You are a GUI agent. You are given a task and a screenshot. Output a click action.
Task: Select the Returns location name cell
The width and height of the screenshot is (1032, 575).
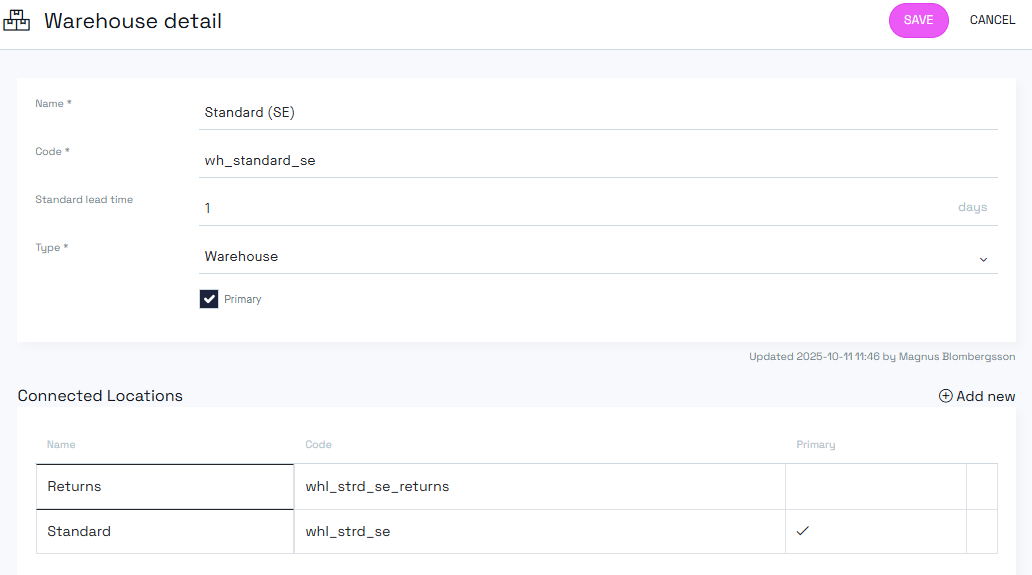point(165,487)
